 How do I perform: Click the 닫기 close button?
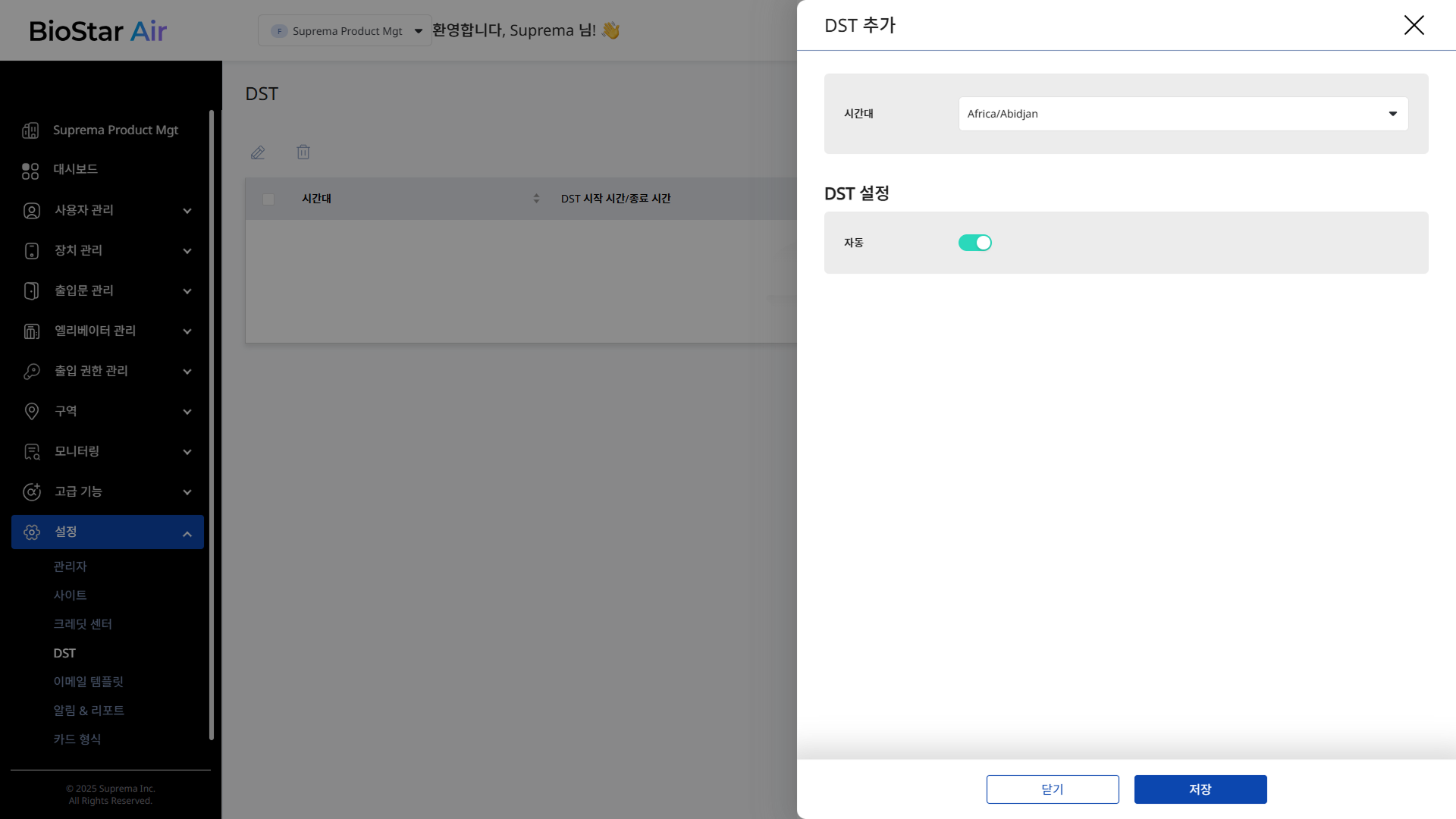(x=1052, y=789)
